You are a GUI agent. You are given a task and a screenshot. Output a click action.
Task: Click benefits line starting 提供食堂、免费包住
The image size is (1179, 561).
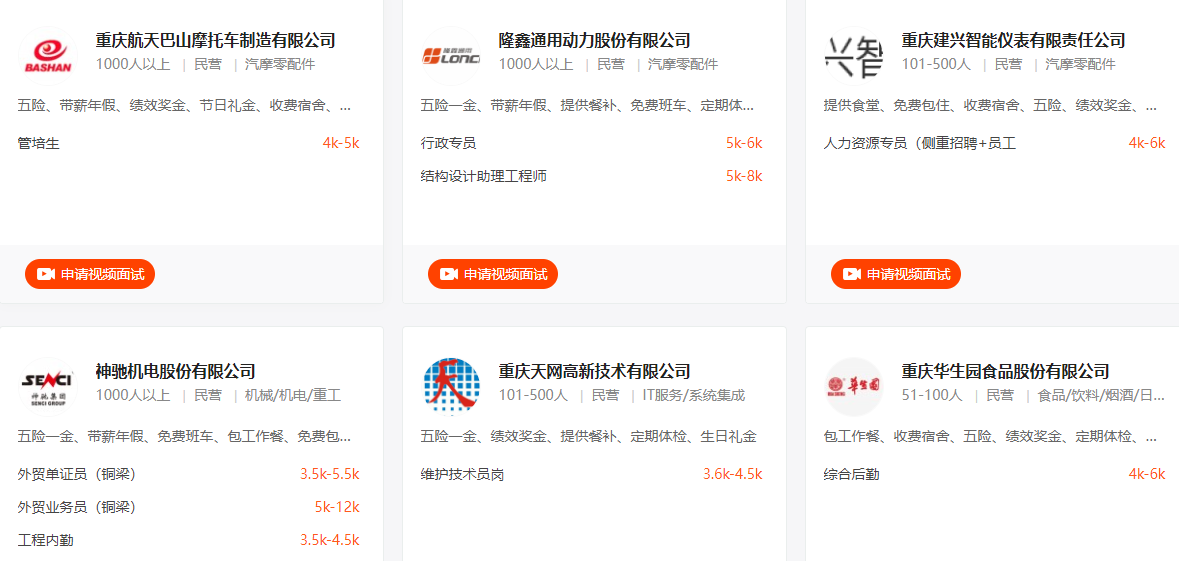point(990,105)
